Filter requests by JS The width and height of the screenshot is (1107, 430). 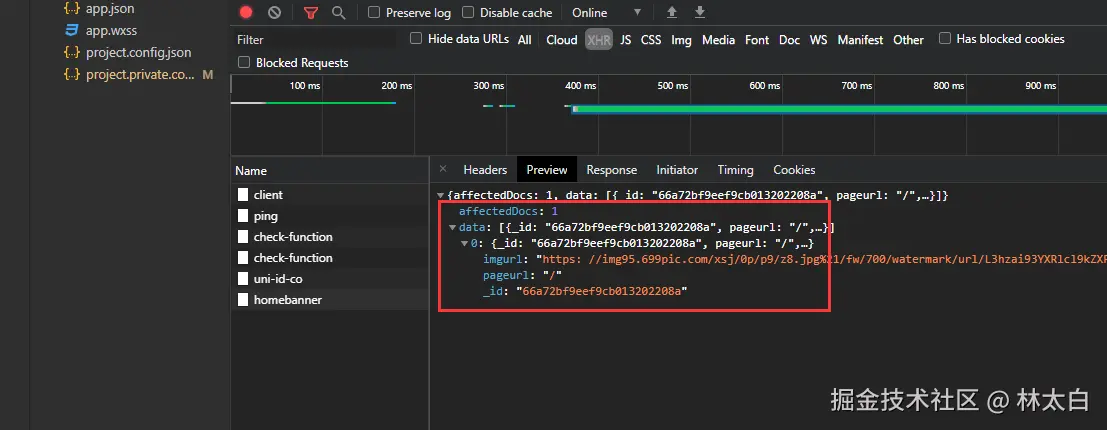click(x=626, y=40)
